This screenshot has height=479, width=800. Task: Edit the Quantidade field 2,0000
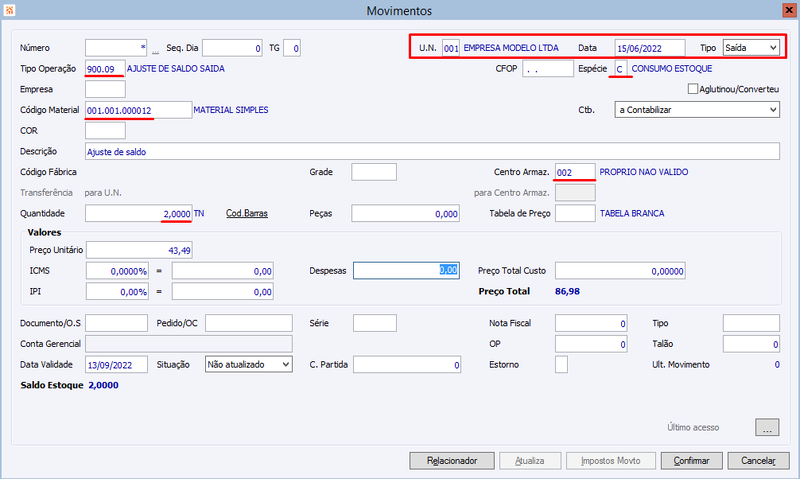[x=138, y=213]
